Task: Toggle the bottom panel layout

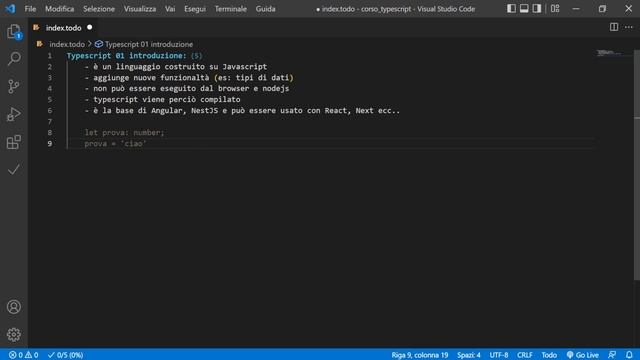Action: point(524,9)
